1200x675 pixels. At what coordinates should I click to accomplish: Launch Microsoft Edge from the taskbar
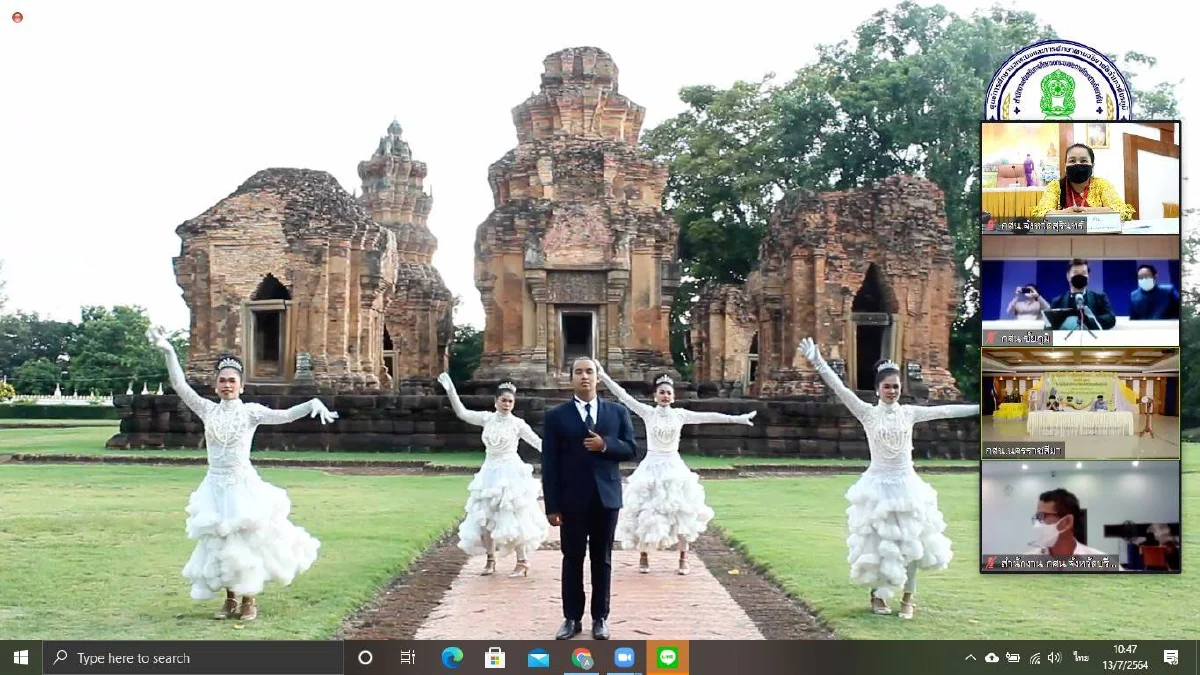(452, 657)
